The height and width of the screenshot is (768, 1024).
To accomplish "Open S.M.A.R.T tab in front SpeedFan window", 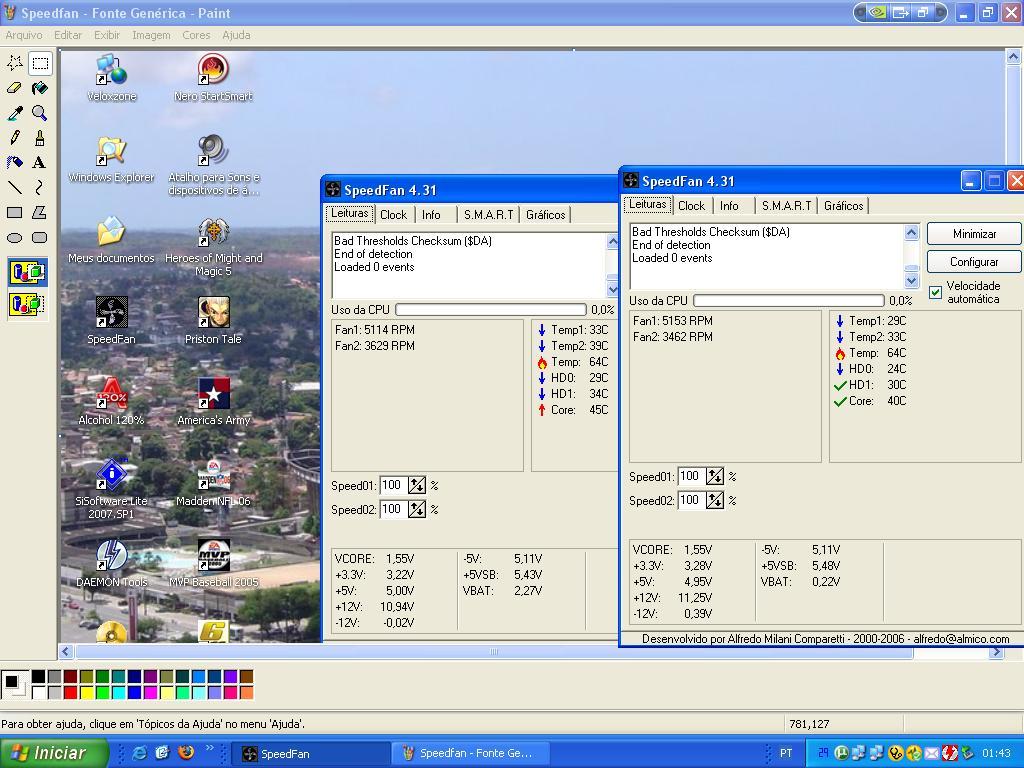I will 786,206.
